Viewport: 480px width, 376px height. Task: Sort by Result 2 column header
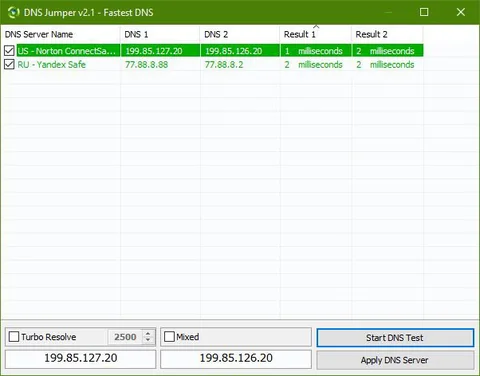coord(387,34)
